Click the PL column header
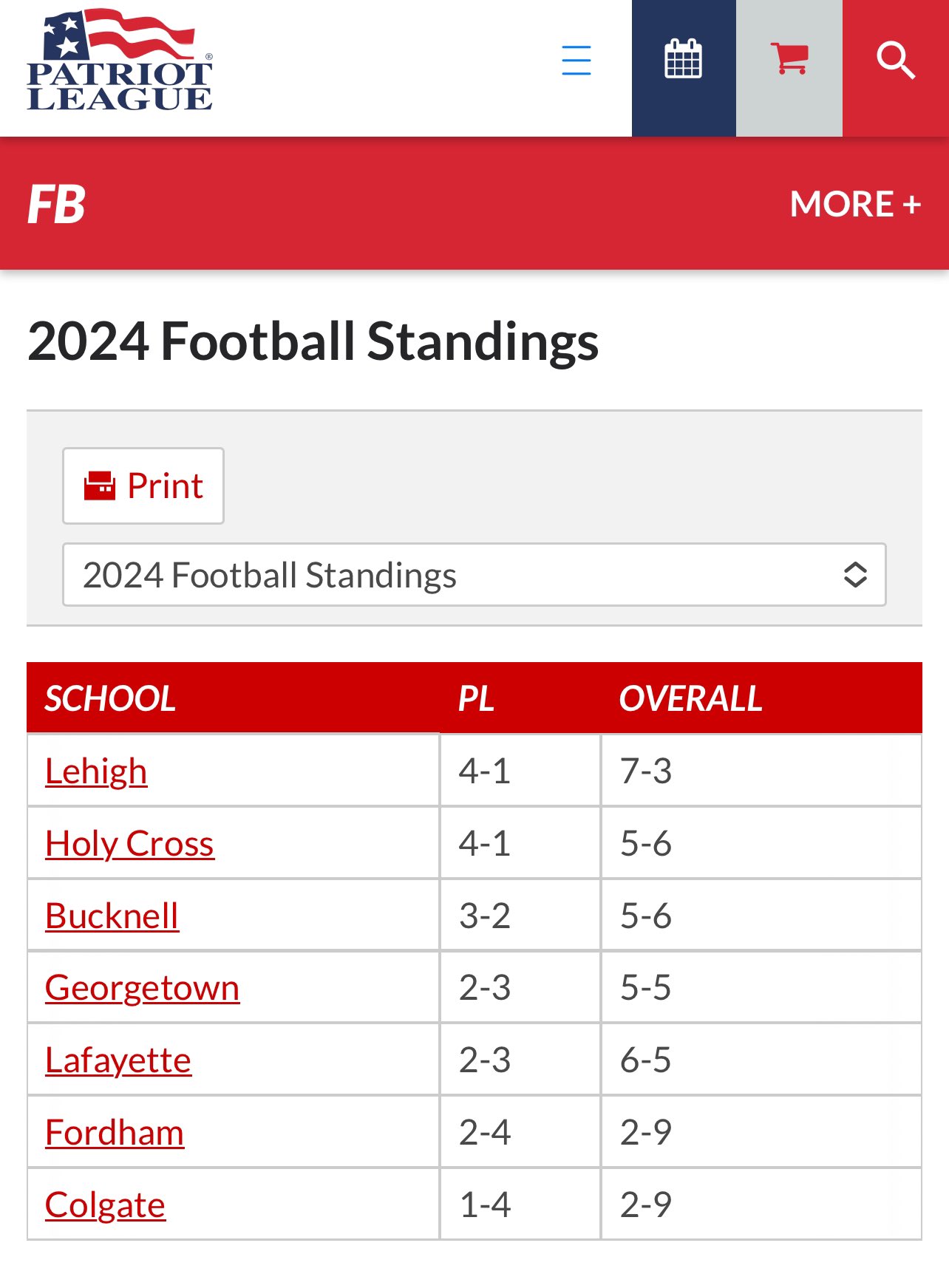Screen dimensions: 949x1288 pyautogui.click(x=476, y=698)
